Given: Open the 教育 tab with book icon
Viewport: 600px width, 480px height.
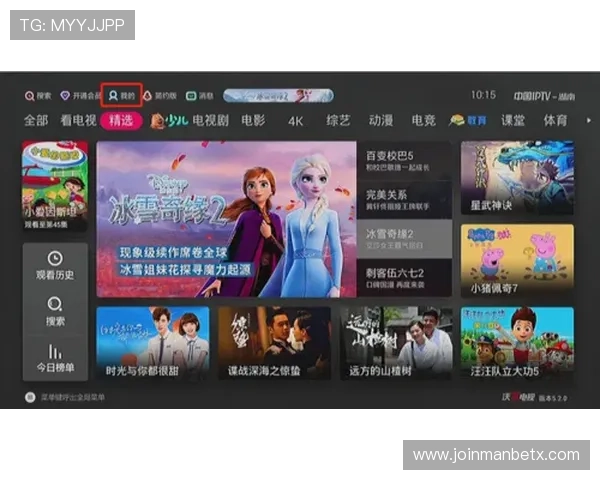Looking at the screenshot, I should click(468, 121).
